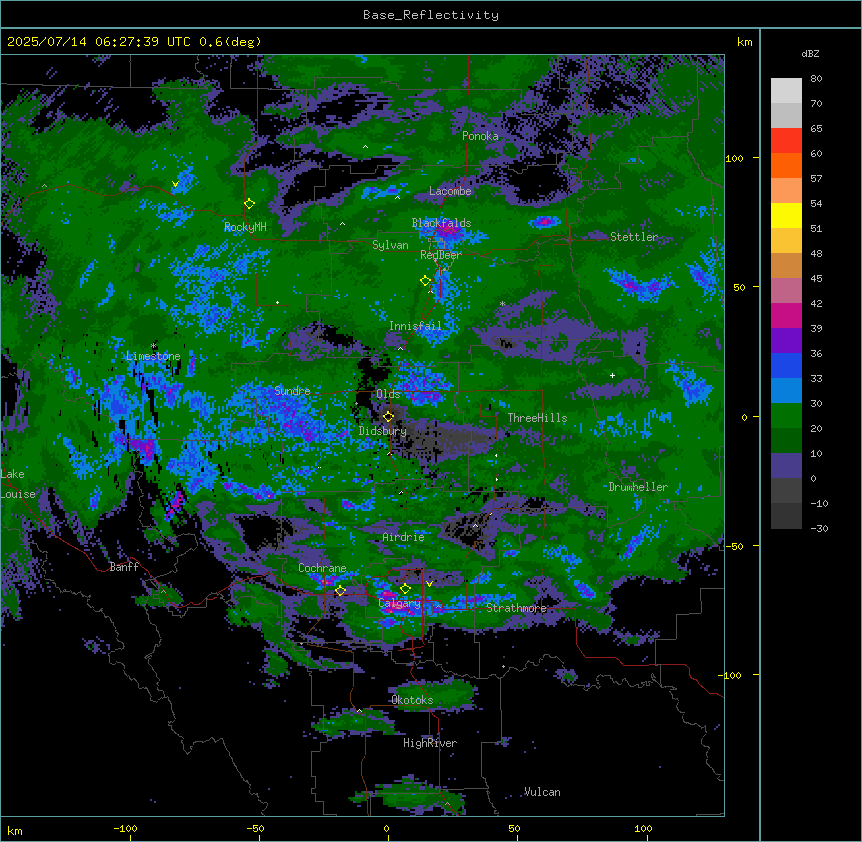Click the RedDeer city label
Image resolution: width=862 pixels, height=842 pixels.
point(441,255)
